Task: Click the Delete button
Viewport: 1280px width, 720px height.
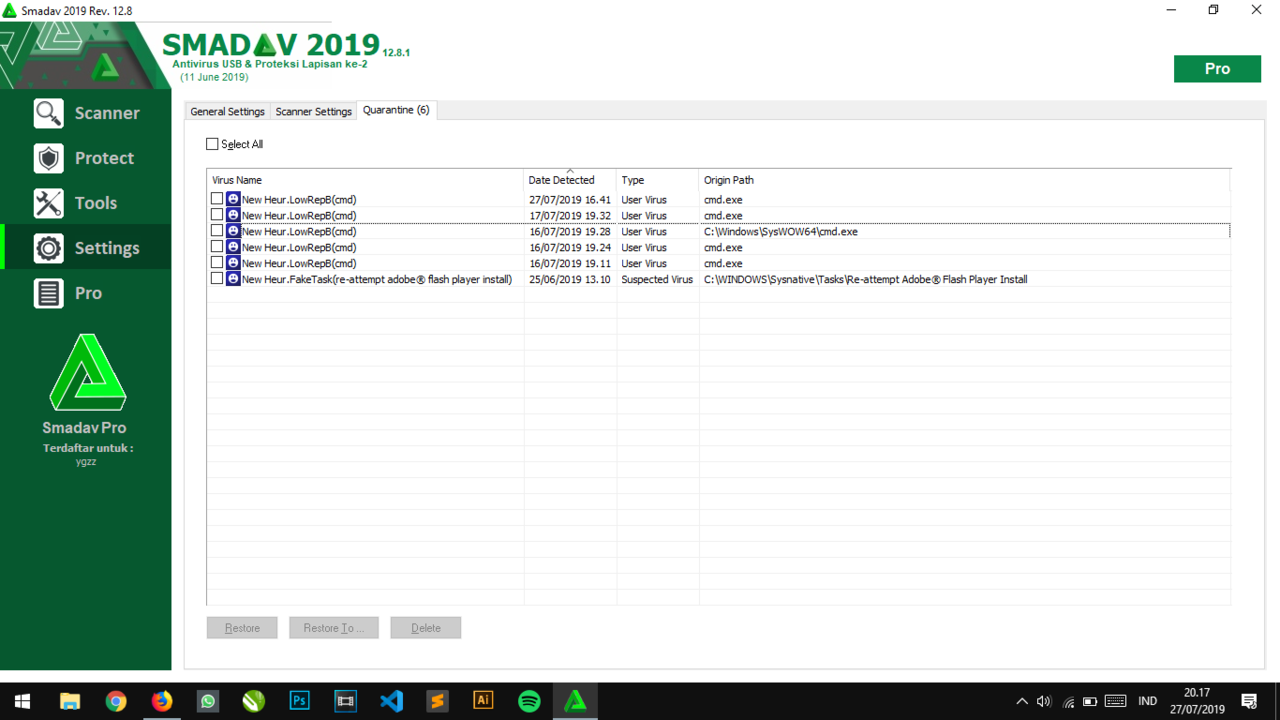Action: pos(426,628)
